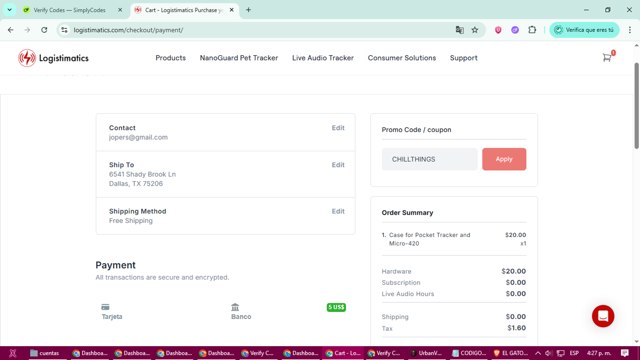Switch to Verify Codes SimplyCodes tab
The height and width of the screenshot is (360, 640).
point(73,10)
